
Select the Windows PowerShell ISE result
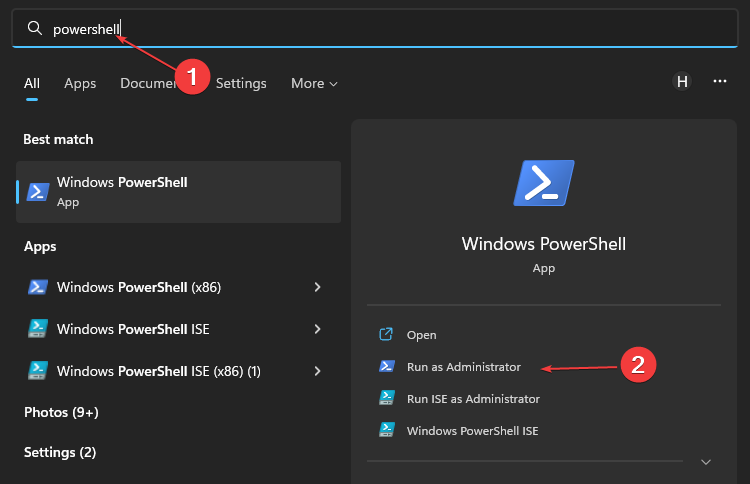178,329
